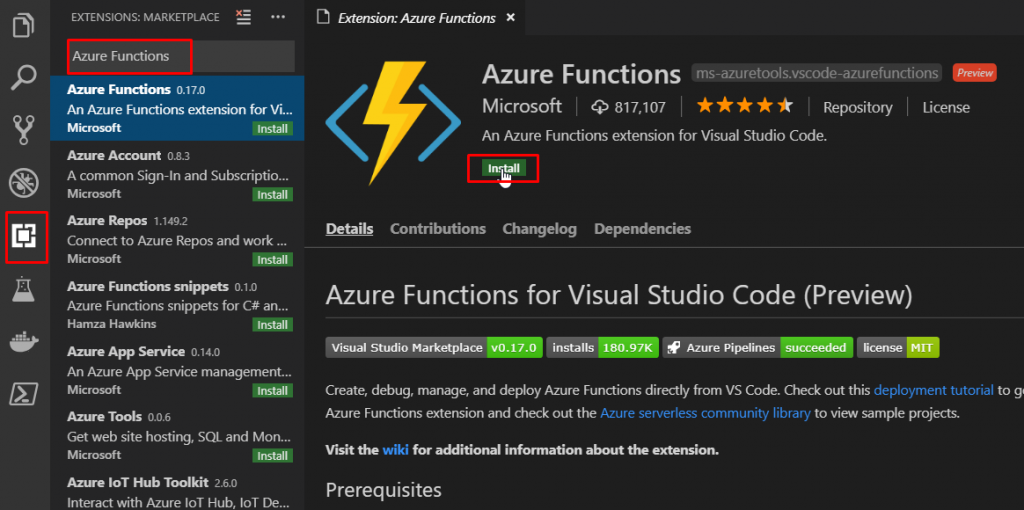
Task: Select Azure Repos 1.149.2 in results list
Action: click(177, 240)
